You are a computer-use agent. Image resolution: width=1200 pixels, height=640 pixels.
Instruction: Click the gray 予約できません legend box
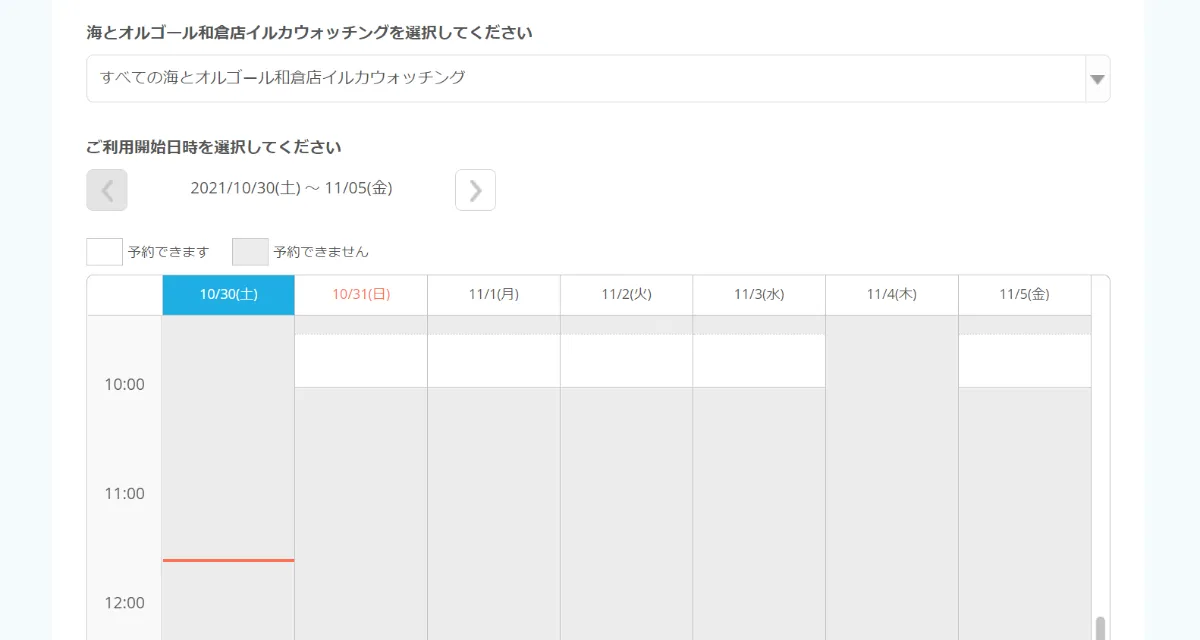(x=249, y=251)
